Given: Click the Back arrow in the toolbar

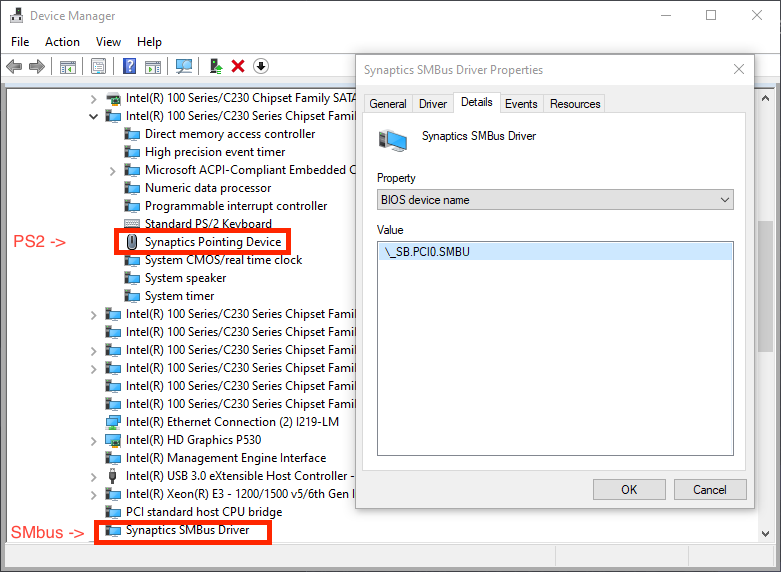Looking at the screenshot, I should 14,66.
